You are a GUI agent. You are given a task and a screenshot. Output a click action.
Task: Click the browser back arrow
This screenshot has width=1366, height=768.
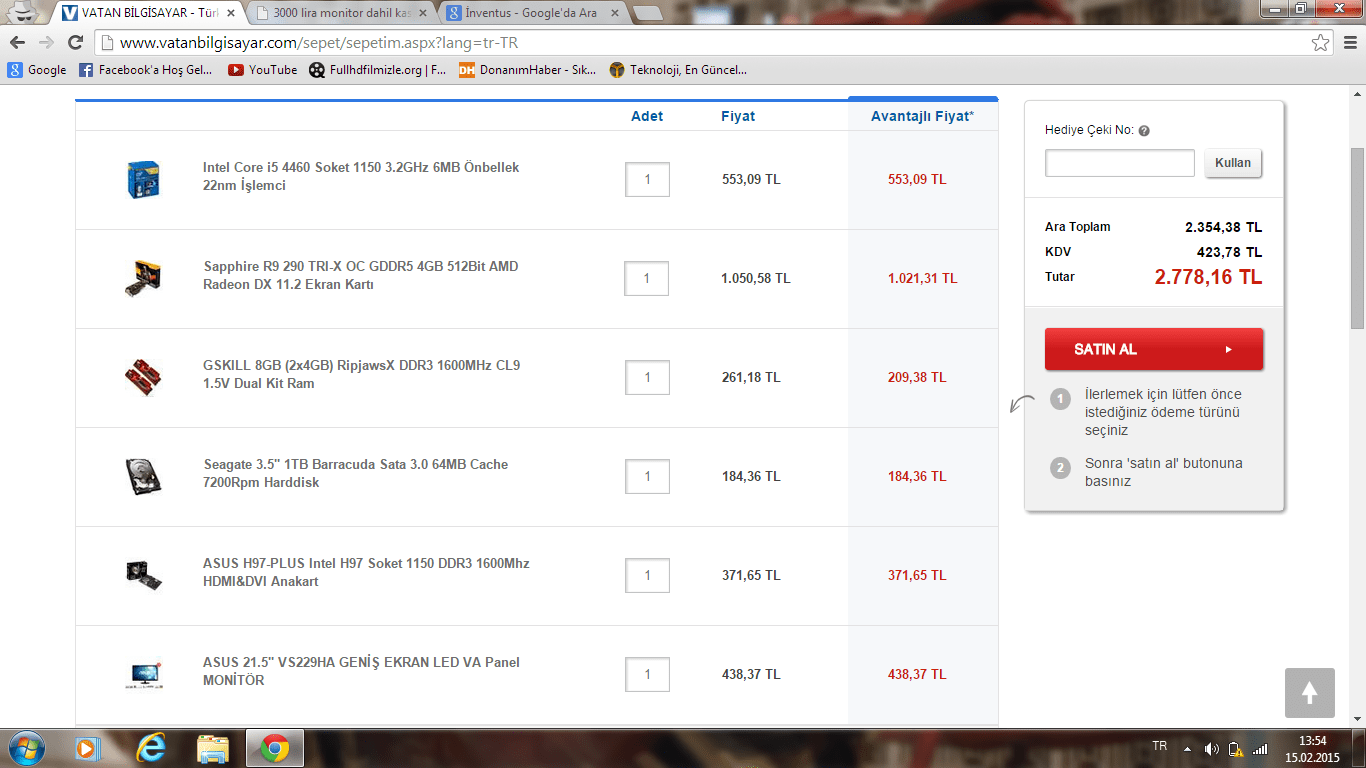point(17,43)
